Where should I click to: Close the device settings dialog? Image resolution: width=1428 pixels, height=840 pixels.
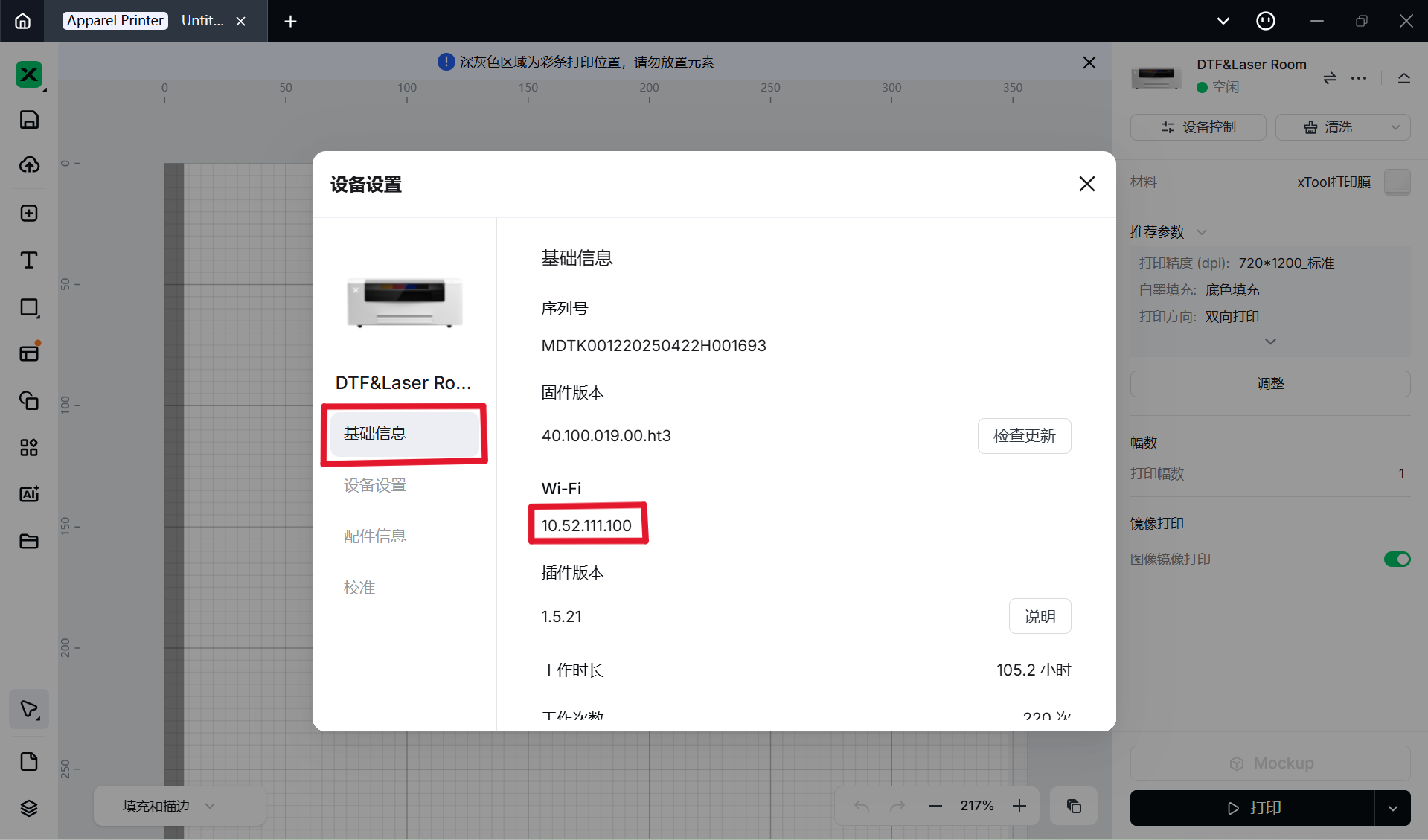(x=1086, y=184)
